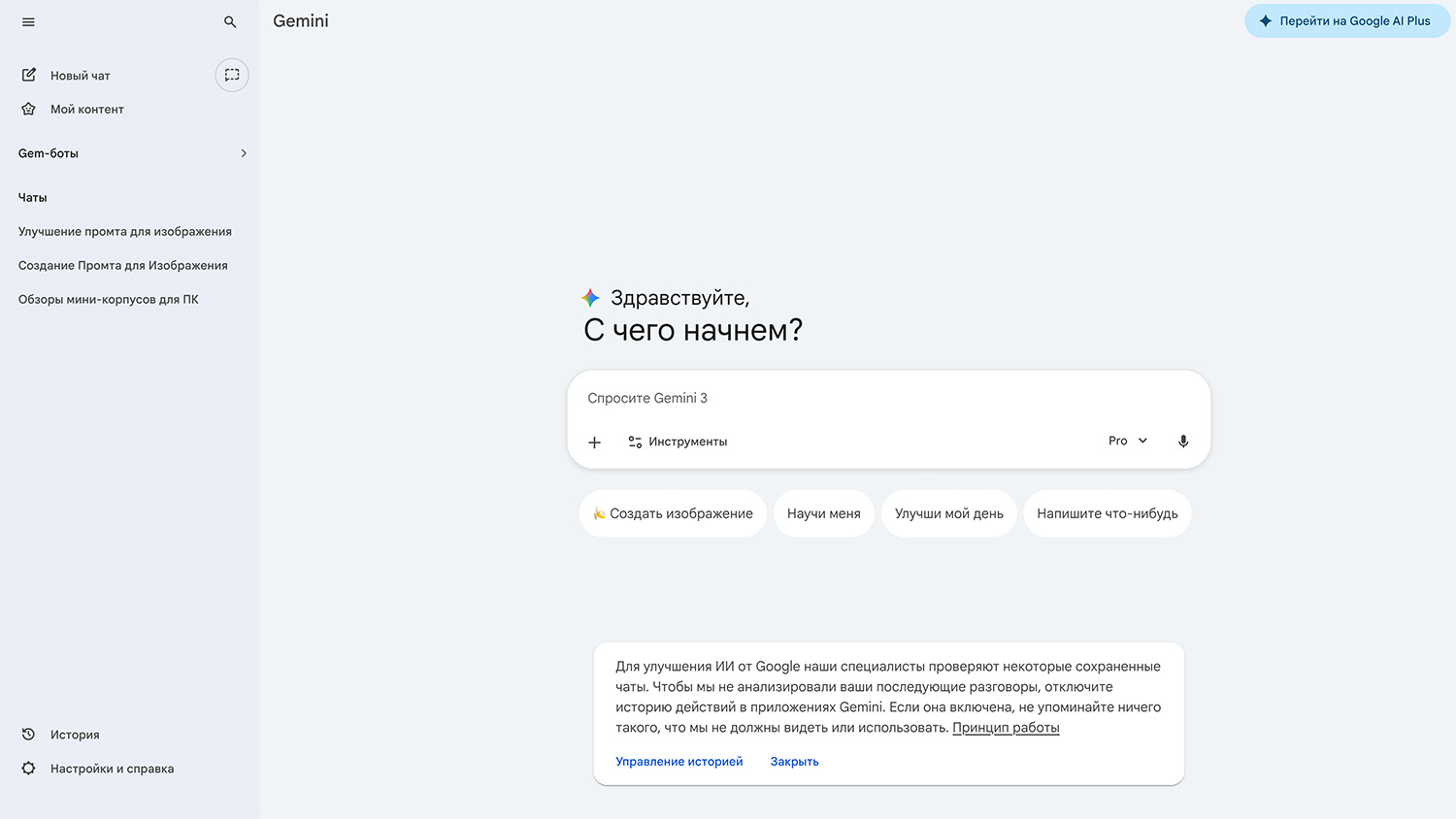Activate the microphone voice input icon
This screenshot has height=819, width=1456.
1182,441
